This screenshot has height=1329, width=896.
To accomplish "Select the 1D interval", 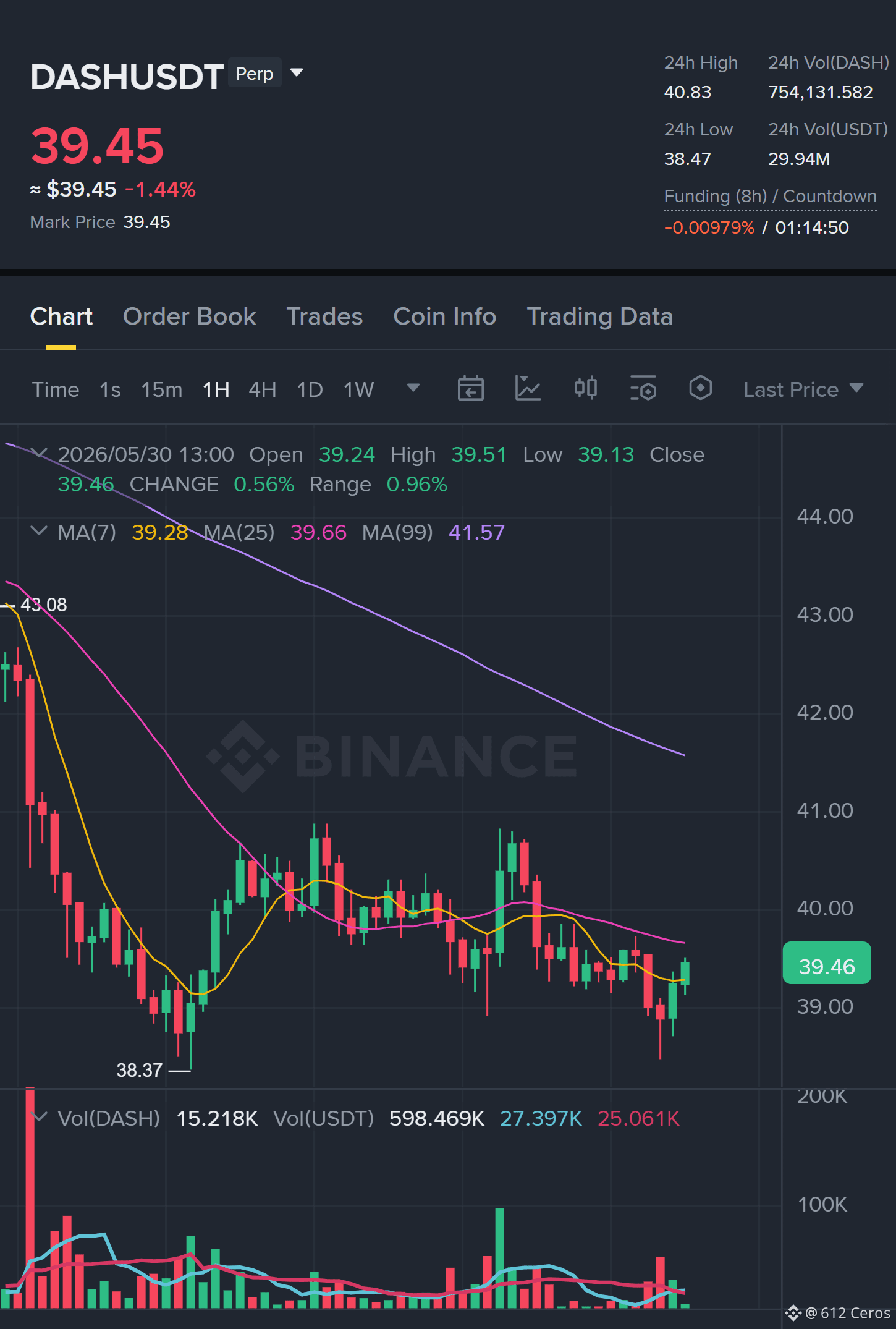I will (310, 389).
